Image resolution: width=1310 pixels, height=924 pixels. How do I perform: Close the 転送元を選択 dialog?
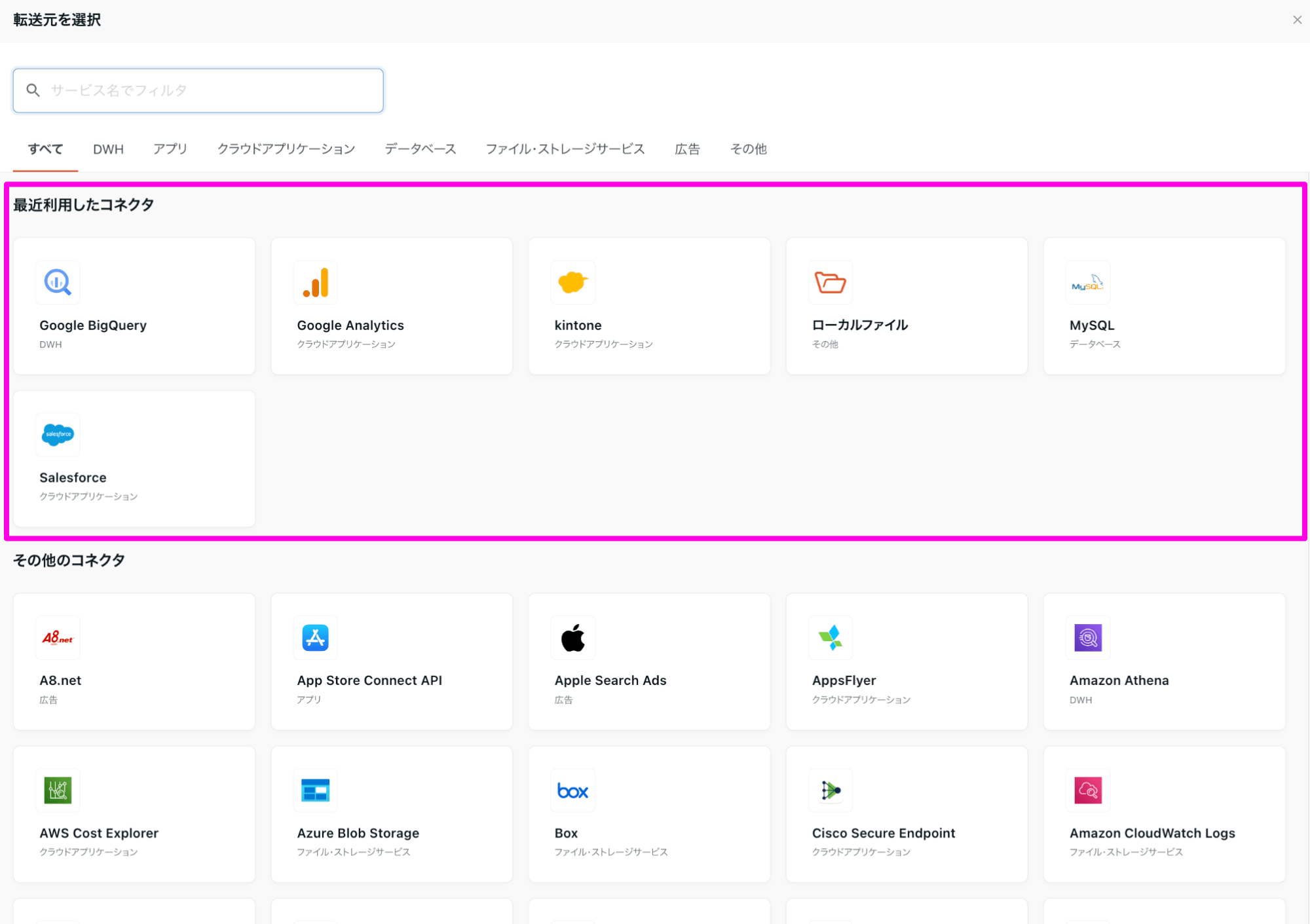1297,20
